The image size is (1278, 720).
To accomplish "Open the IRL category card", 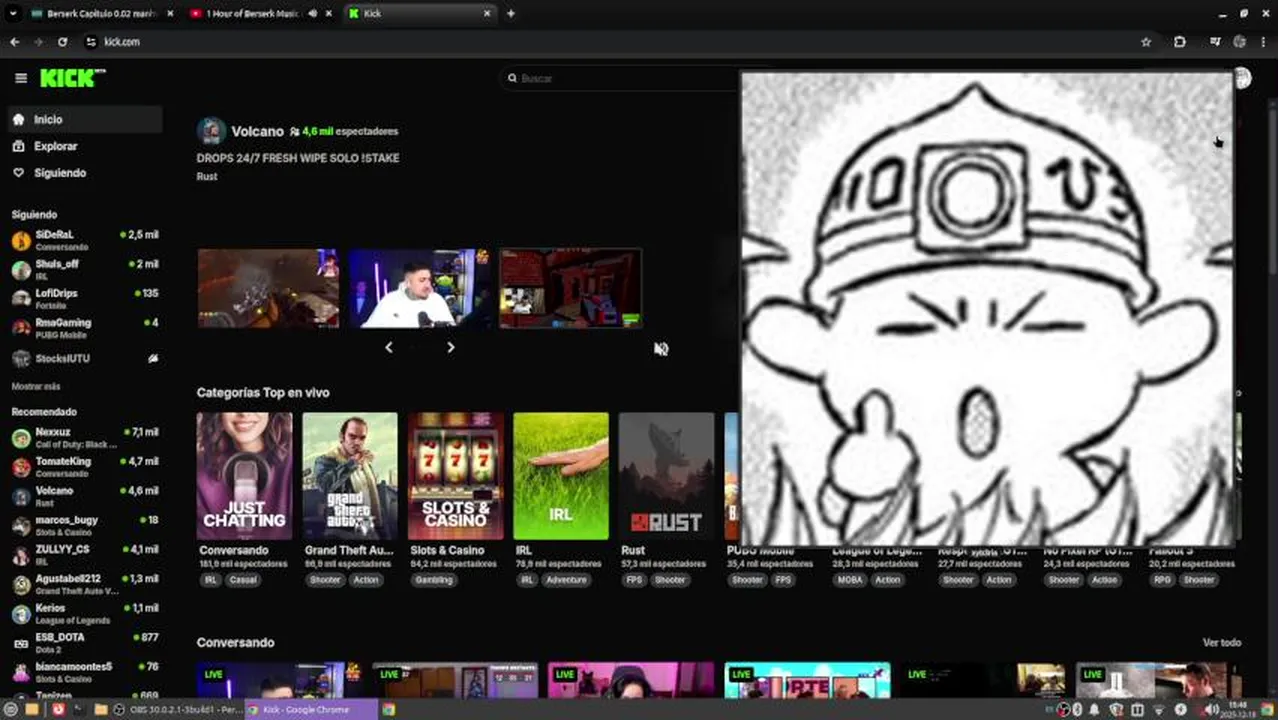I will tap(561, 476).
